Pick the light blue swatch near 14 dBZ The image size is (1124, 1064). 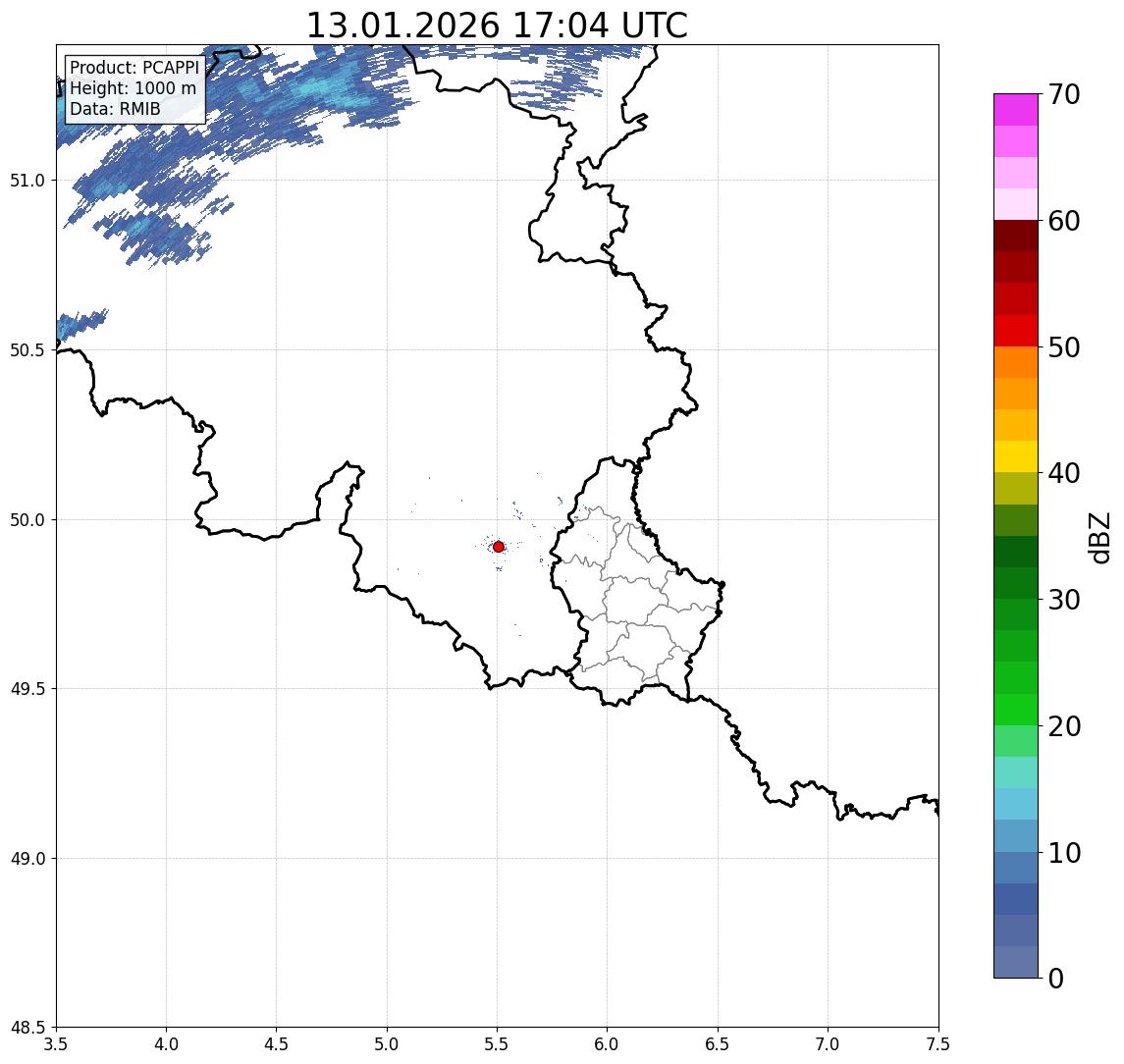point(1016,804)
